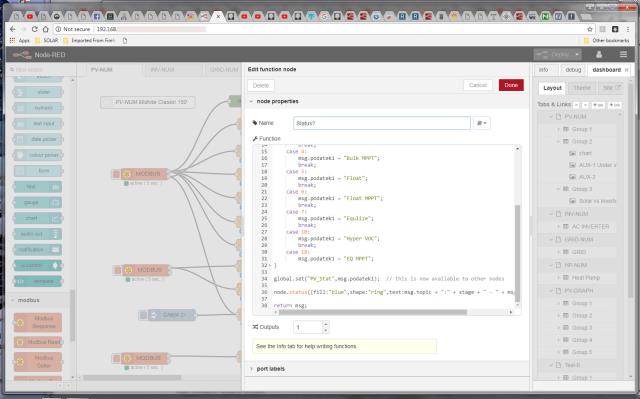Open the Deploy dropdown arrow
The width and height of the screenshot is (640, 399).
tap(577, 54)
